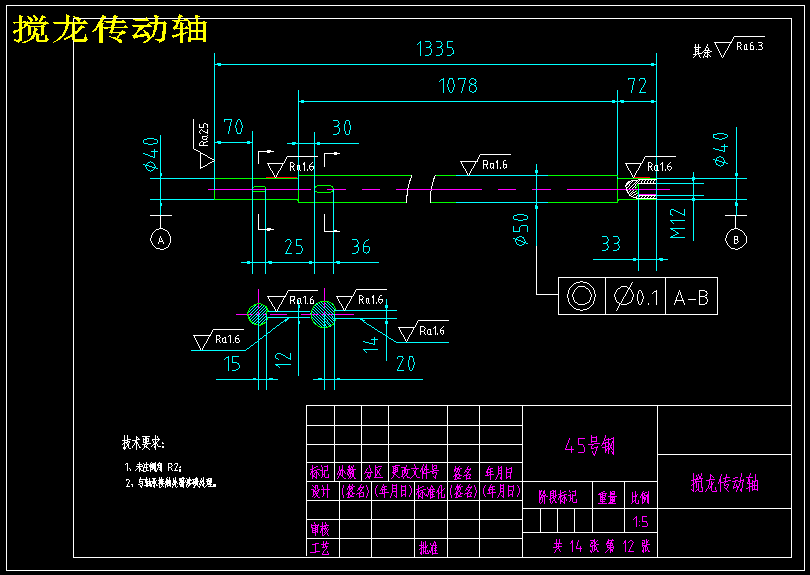Select the 分区 header cell
The height and width of the screenshot is (575, 810).
coord(374,472)
